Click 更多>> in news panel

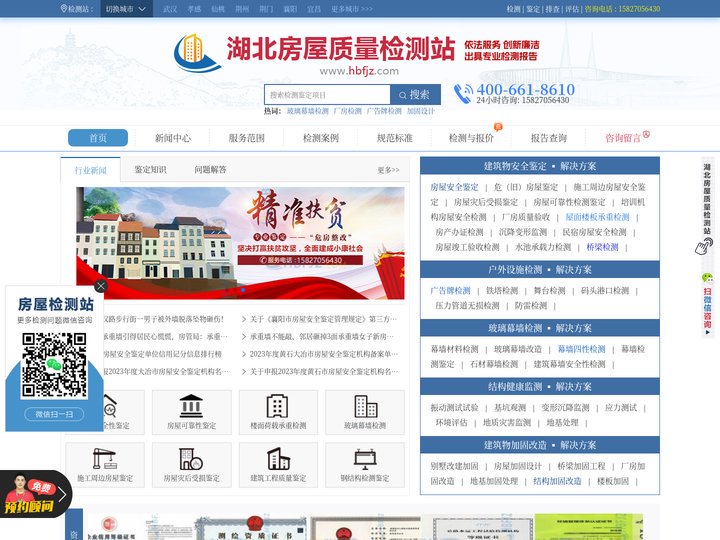tap(388, 170)
